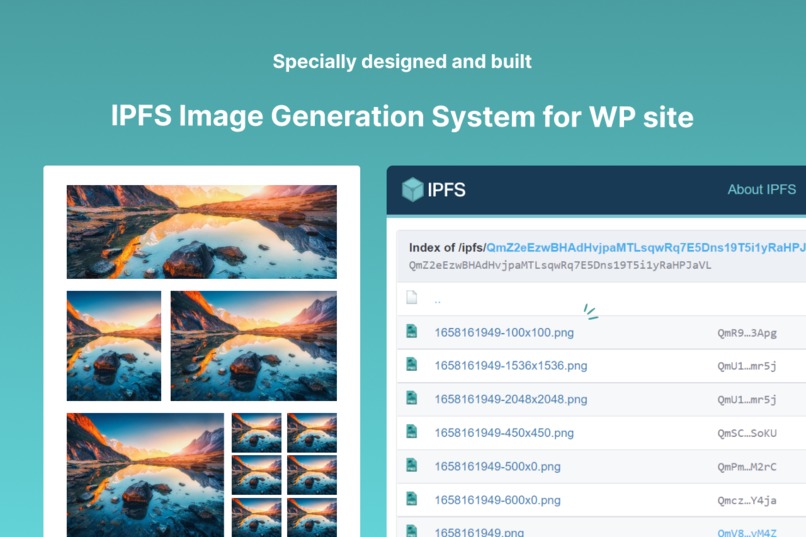The image size is (806, 537).
Task: Open 1658161949-100x100.png file link
Action: pyautogui.click(x=504, y=332)
